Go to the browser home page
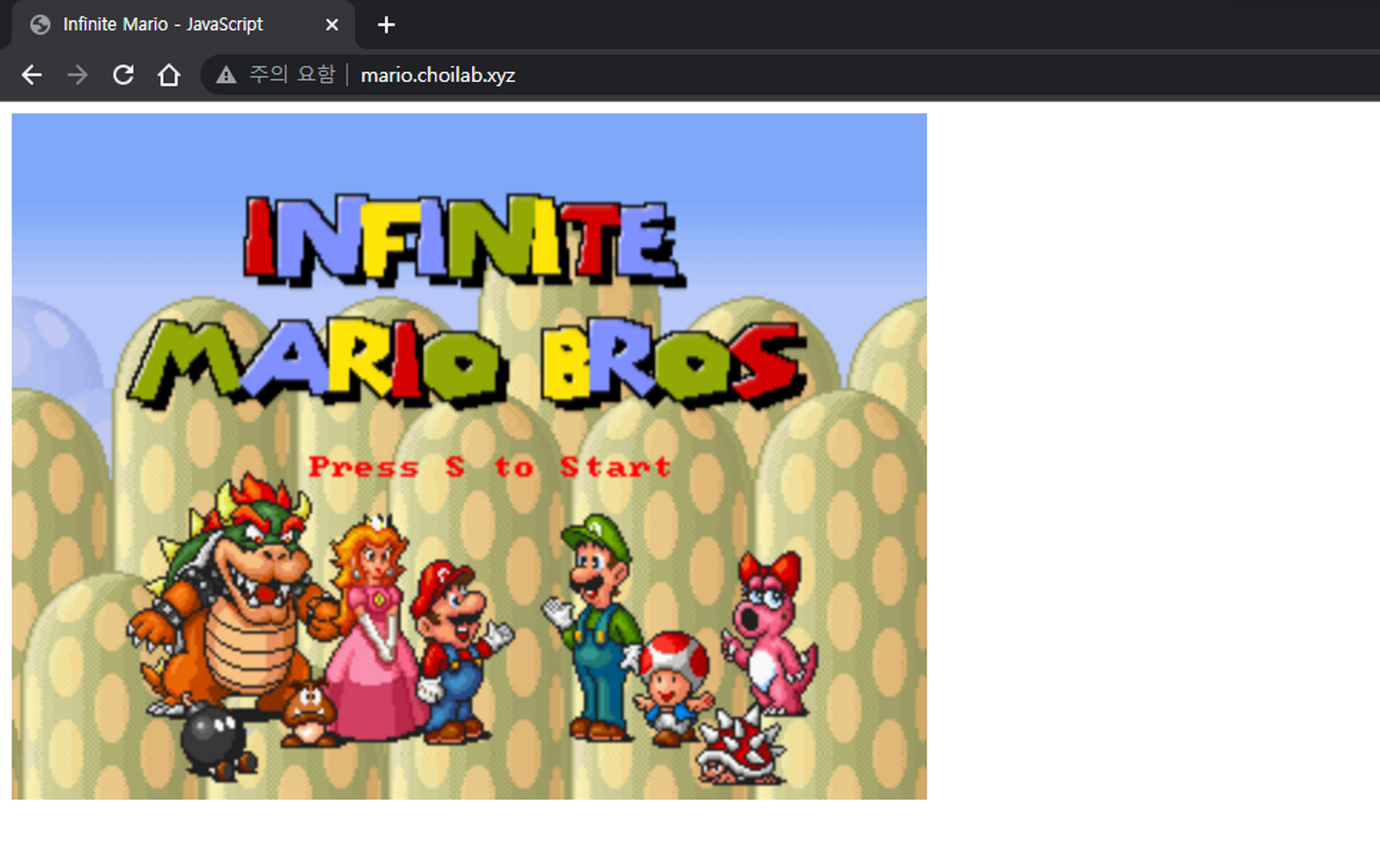 coord(168,75)
